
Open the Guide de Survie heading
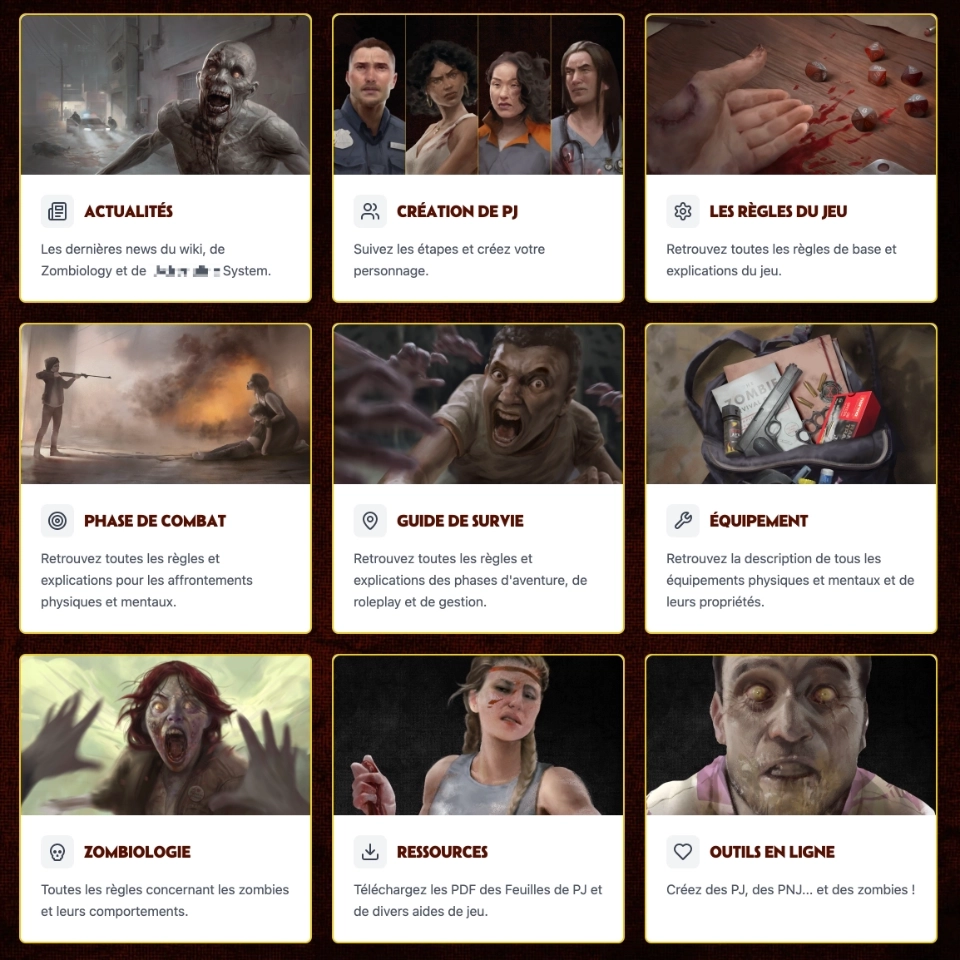click(460, 521)
